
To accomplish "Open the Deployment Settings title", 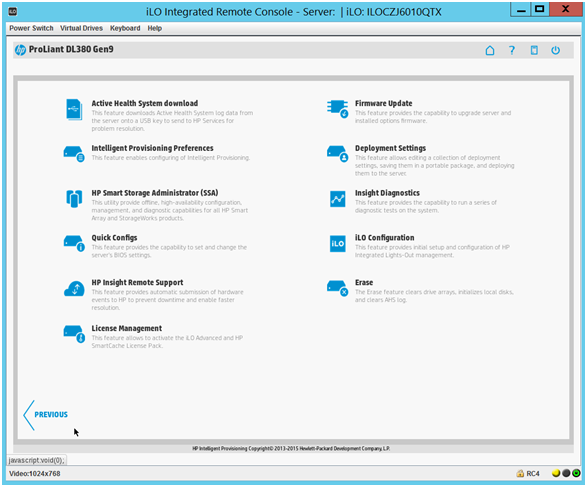I will (x=390, y=148).
